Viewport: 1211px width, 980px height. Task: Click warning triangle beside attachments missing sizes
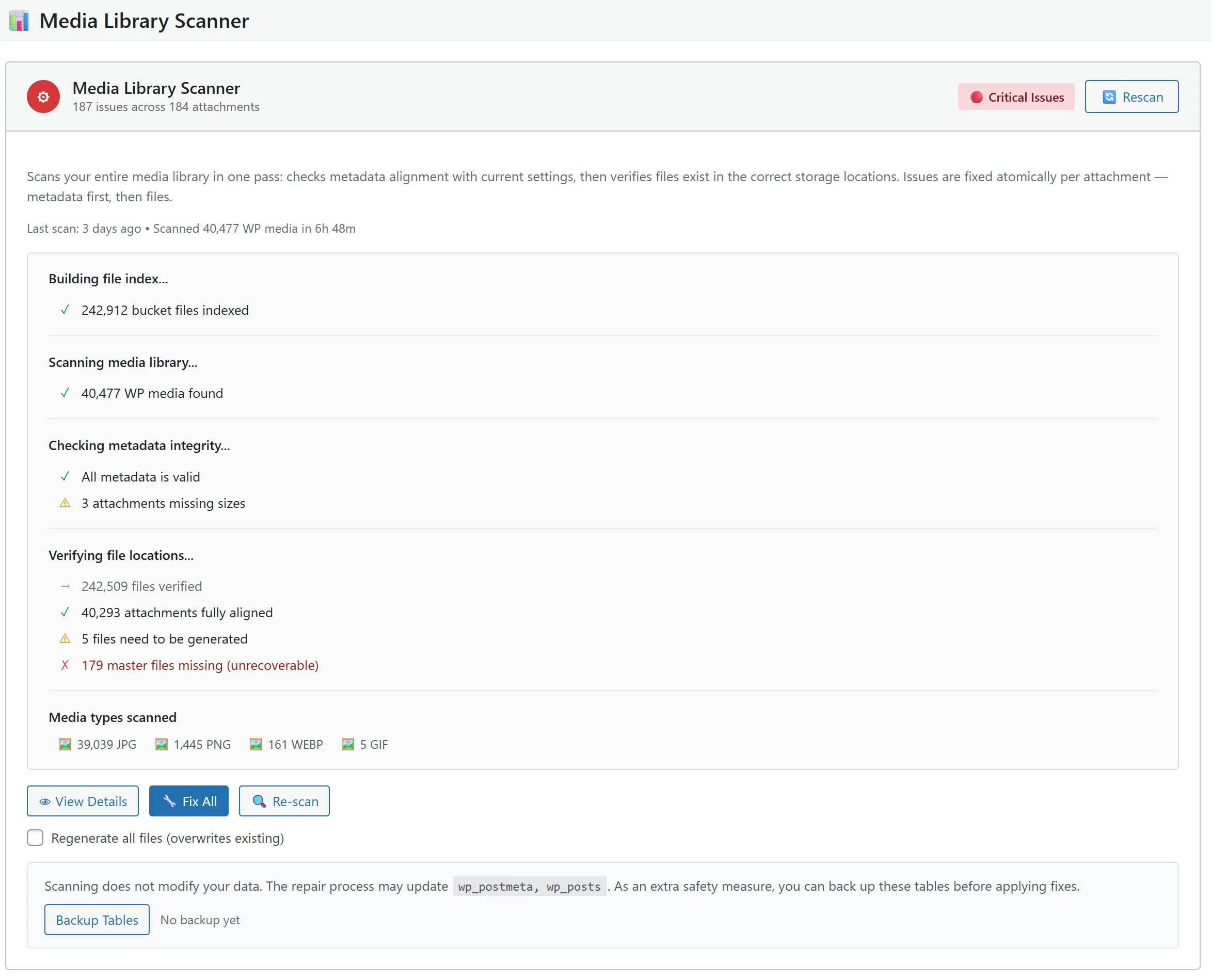pos(65,503)
